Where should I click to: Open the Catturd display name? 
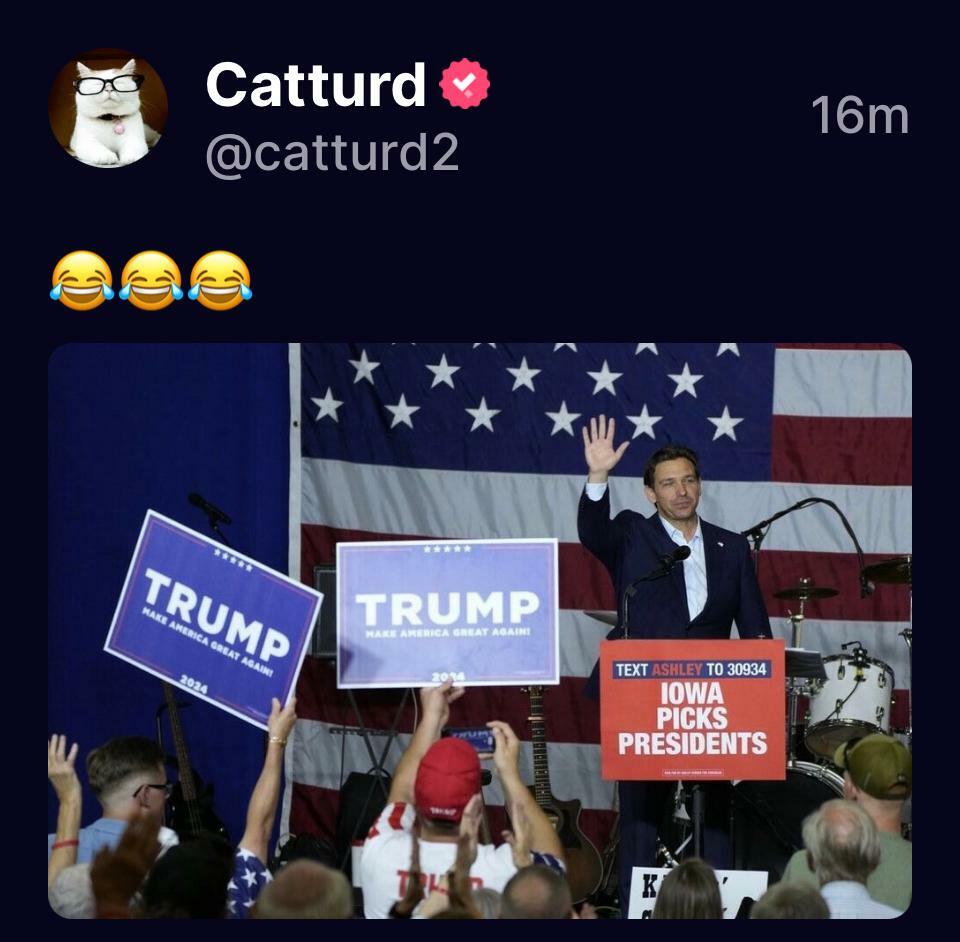315,84
